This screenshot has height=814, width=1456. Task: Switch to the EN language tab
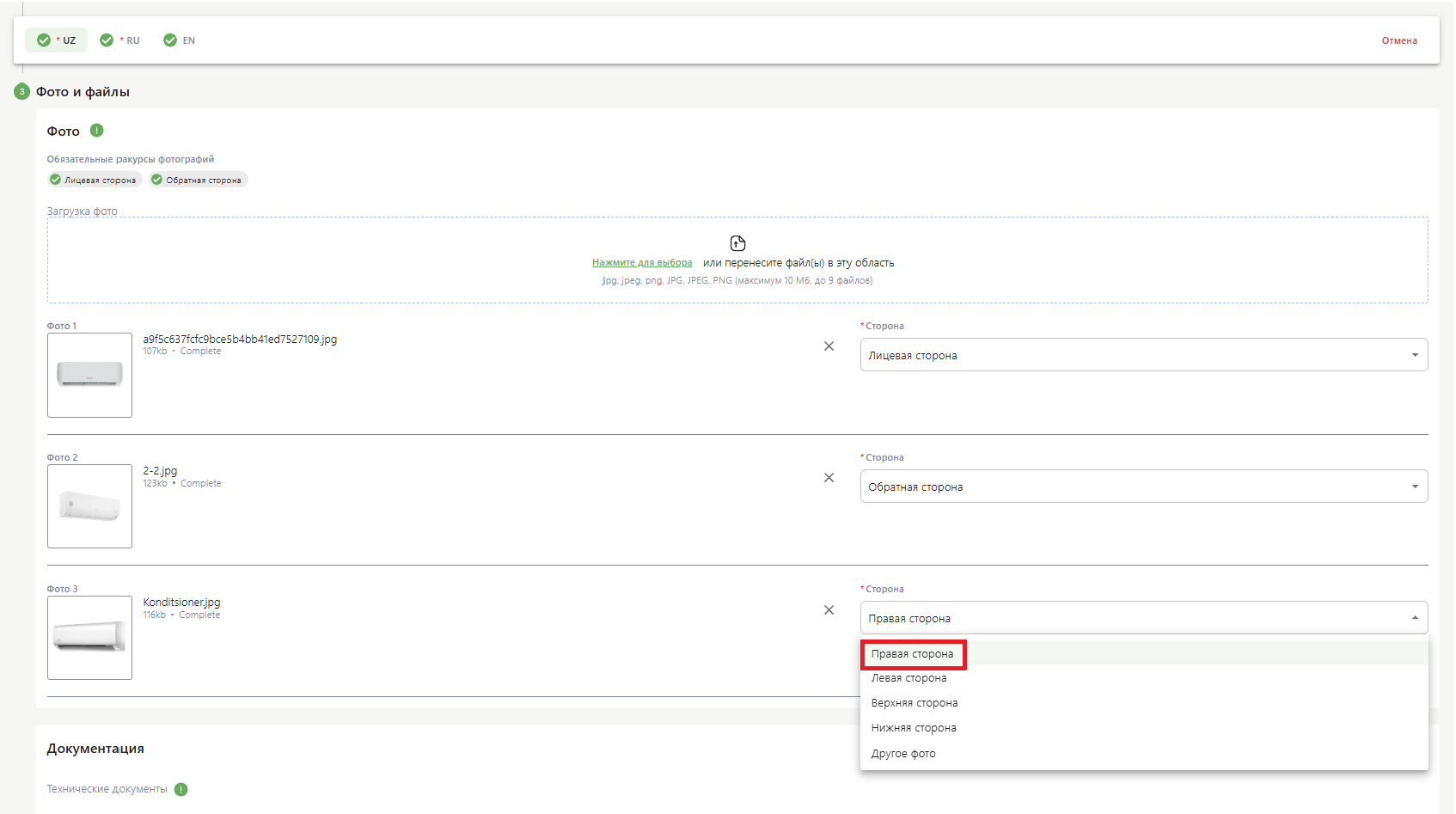180,40
